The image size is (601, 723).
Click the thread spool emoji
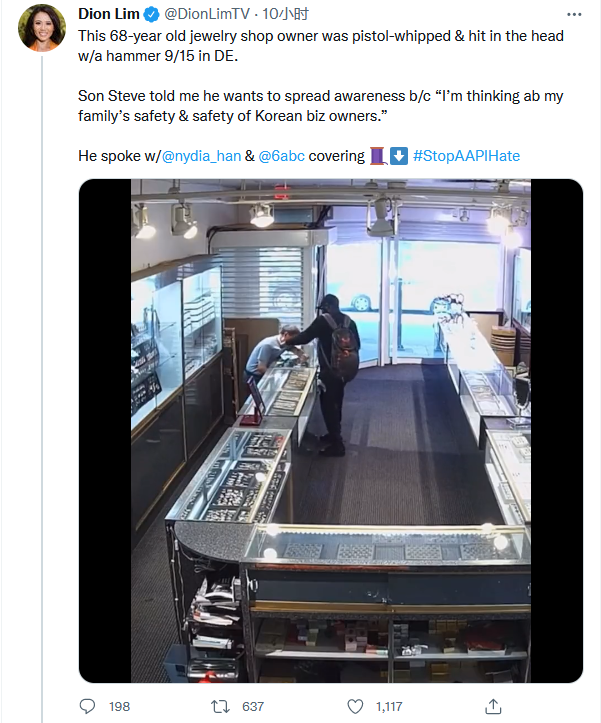(x=377, y=156)
